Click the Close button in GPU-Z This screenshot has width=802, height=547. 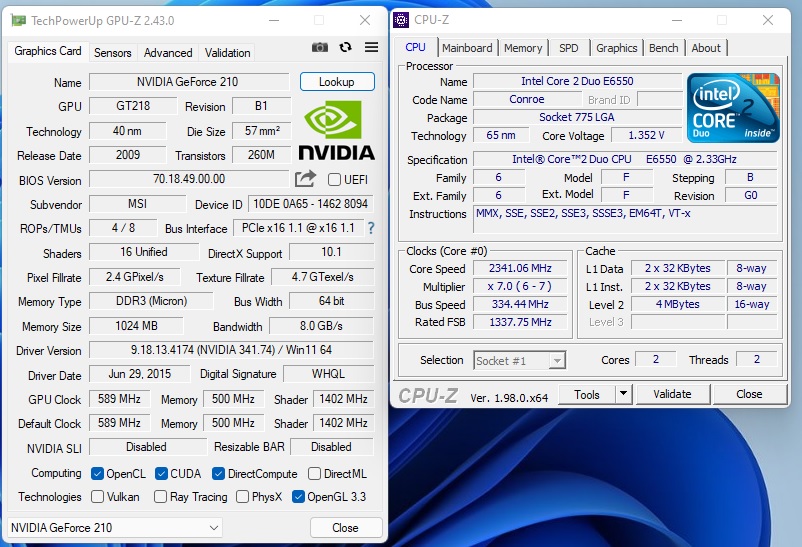click(x=346, y=528)
